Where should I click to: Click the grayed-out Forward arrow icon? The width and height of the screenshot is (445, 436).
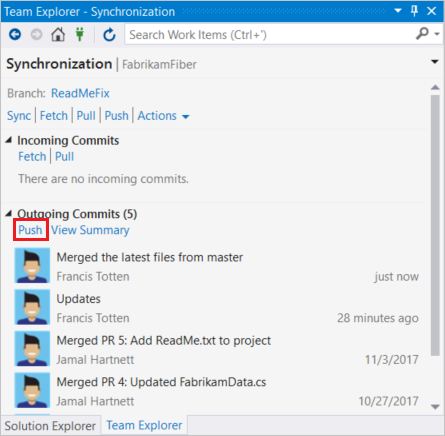tap(37, 34)
